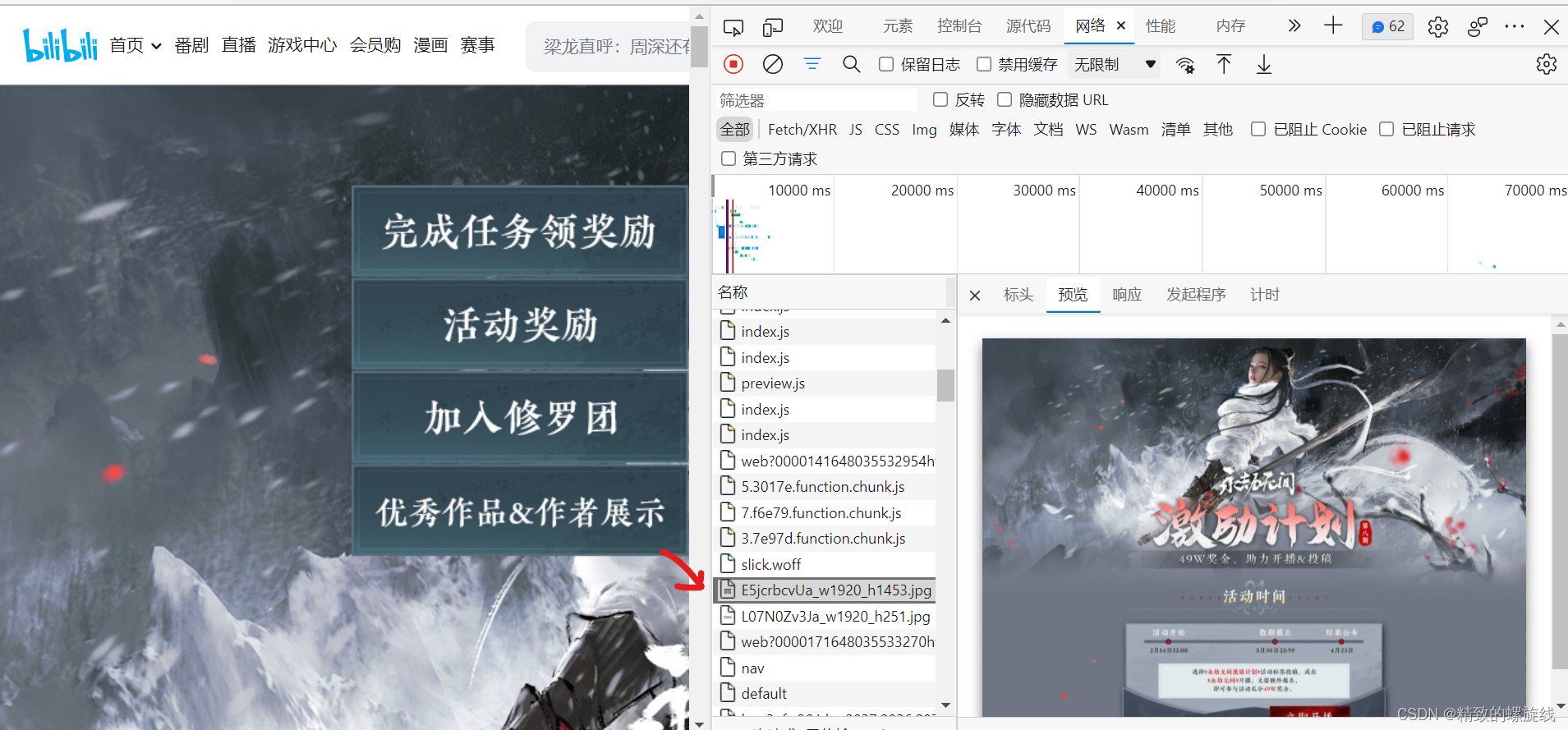Close the network tab
This screenshot has height=730, width=1568.
1120,26
